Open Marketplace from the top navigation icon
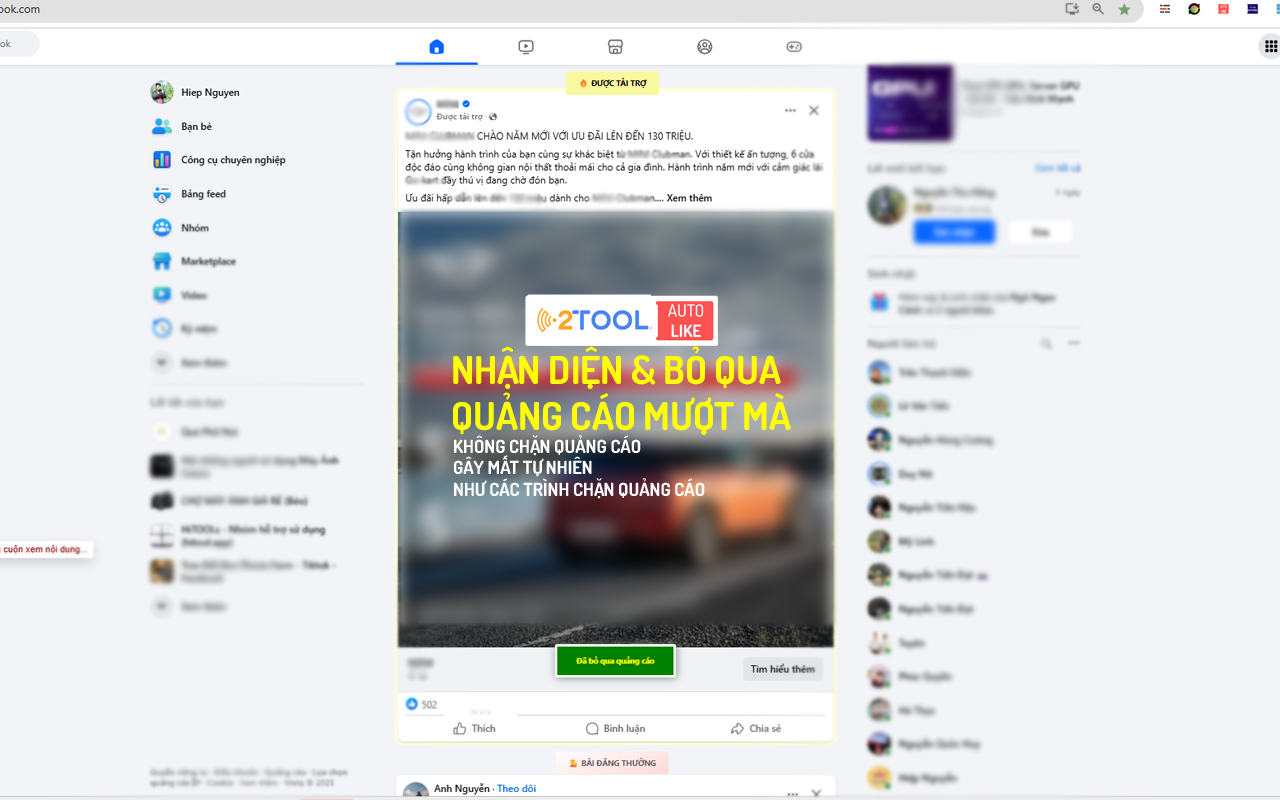Image resolution: width=1280 pixels, height=800 pixels. pos(615,46)
